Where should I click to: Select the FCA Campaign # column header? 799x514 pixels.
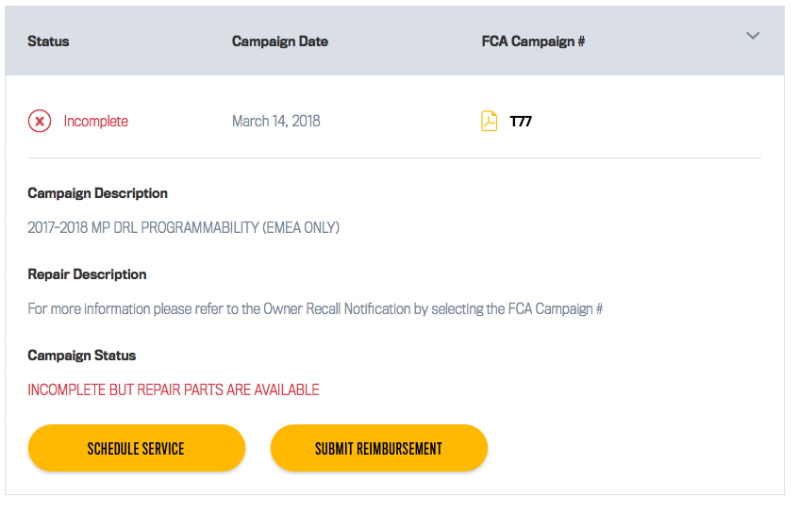(x=533, y=42)
